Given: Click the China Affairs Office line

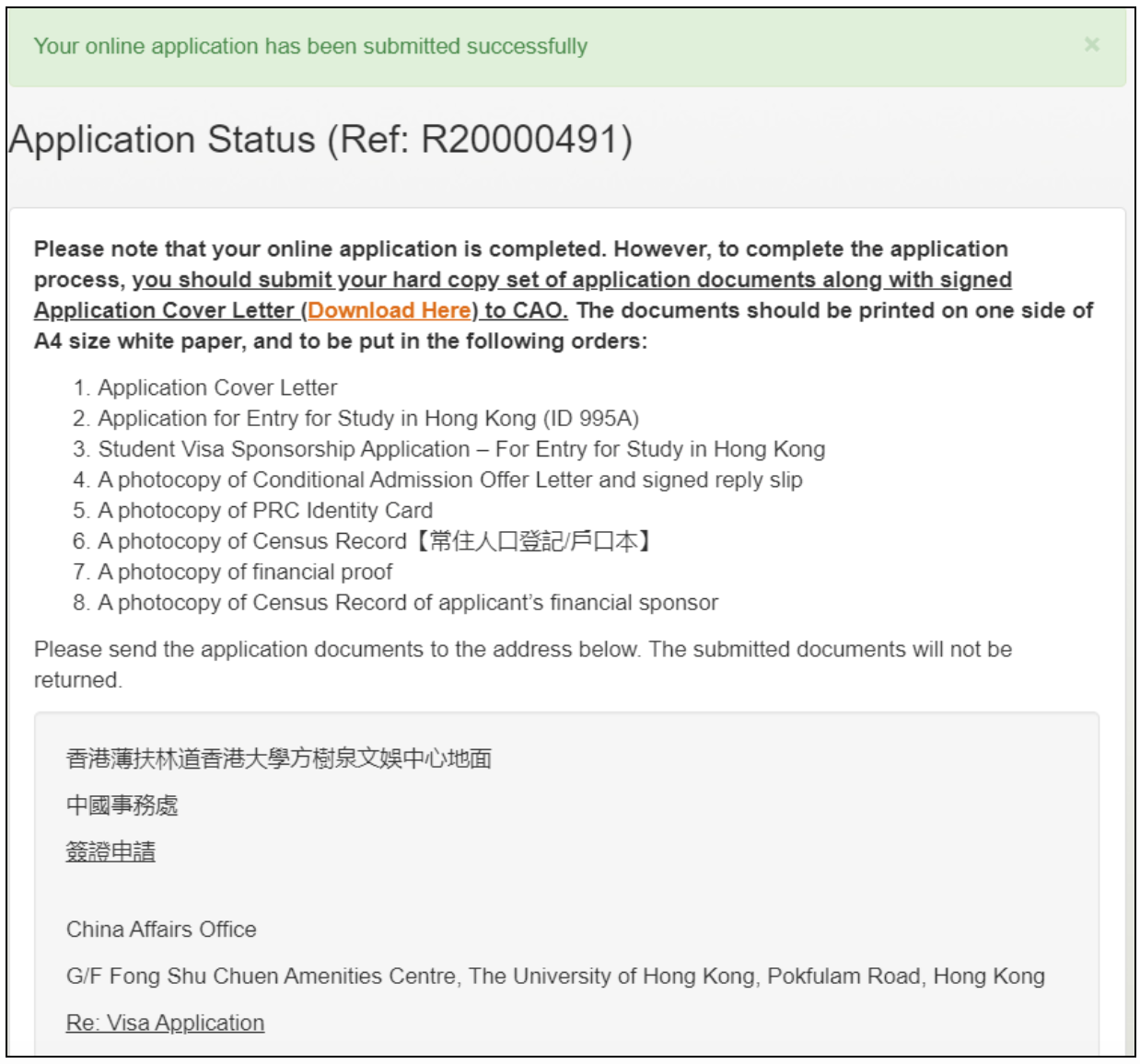Looking at the screenshot, I should point(161,929).
